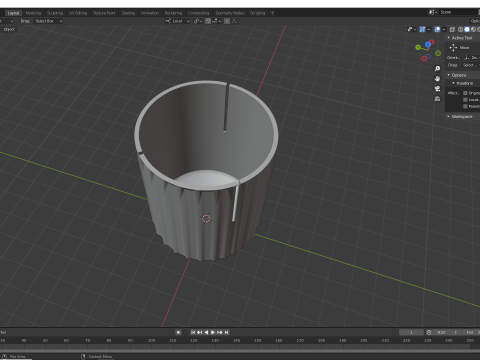480x360 pixels.
Task: Enable Affect Only Parents checkbox
Action: click(465, 106)
